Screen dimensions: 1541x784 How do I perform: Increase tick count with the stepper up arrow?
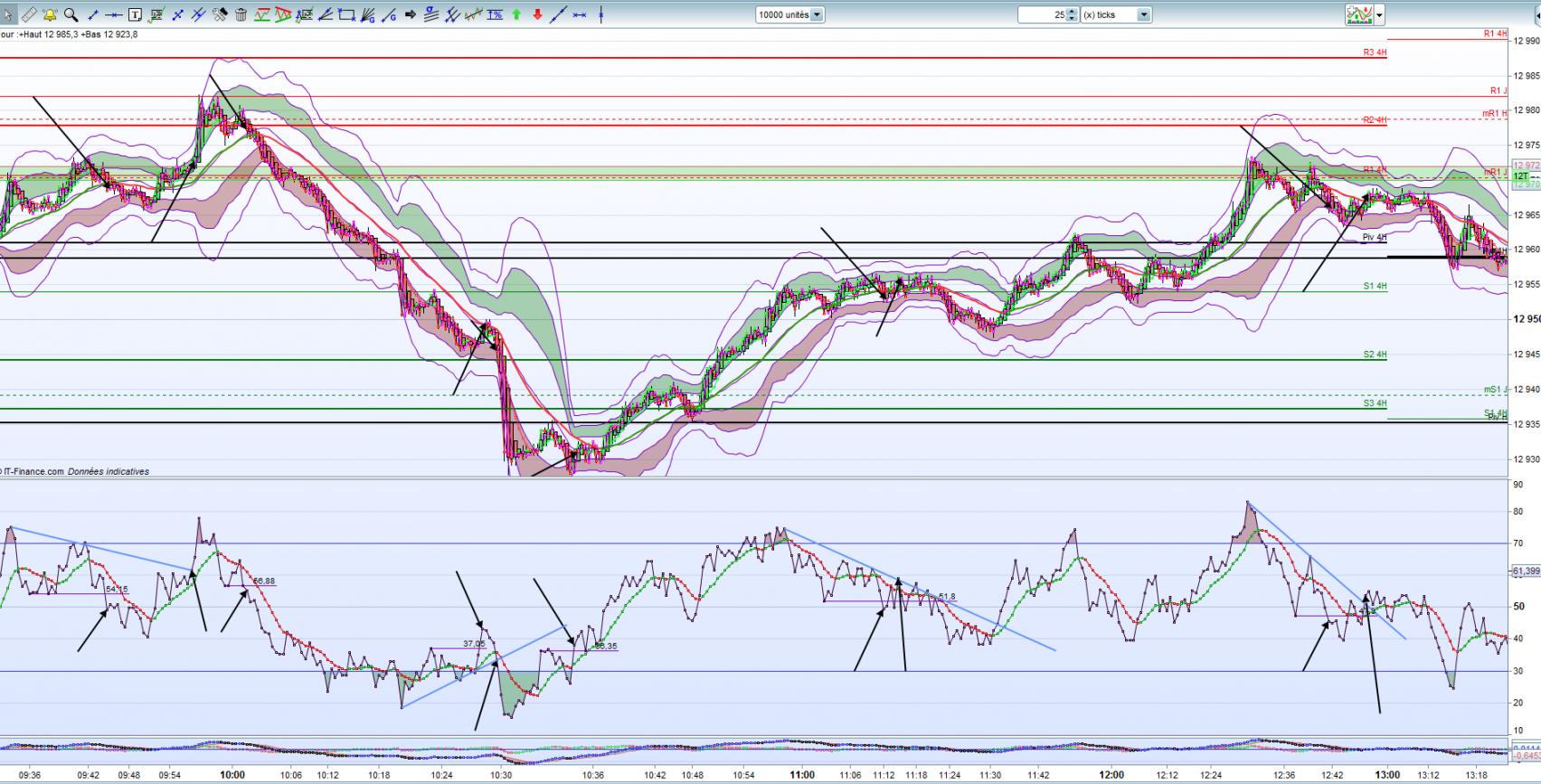pyautogui.click(x=1073, y=11)
